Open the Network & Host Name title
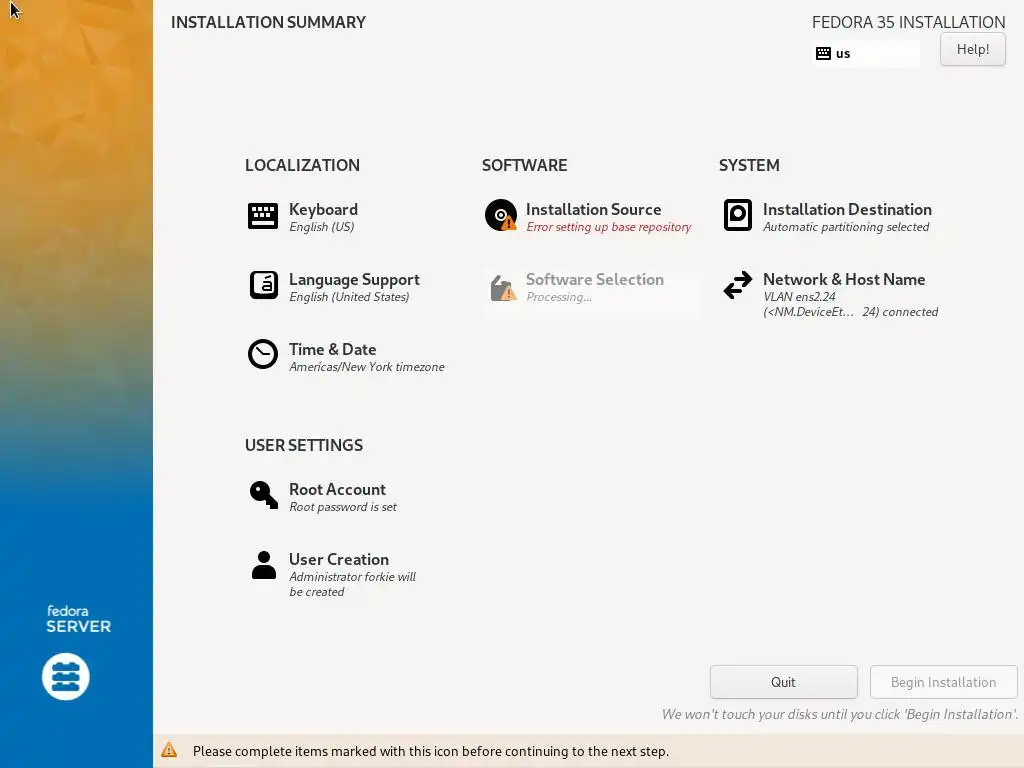 pos(844,279)
